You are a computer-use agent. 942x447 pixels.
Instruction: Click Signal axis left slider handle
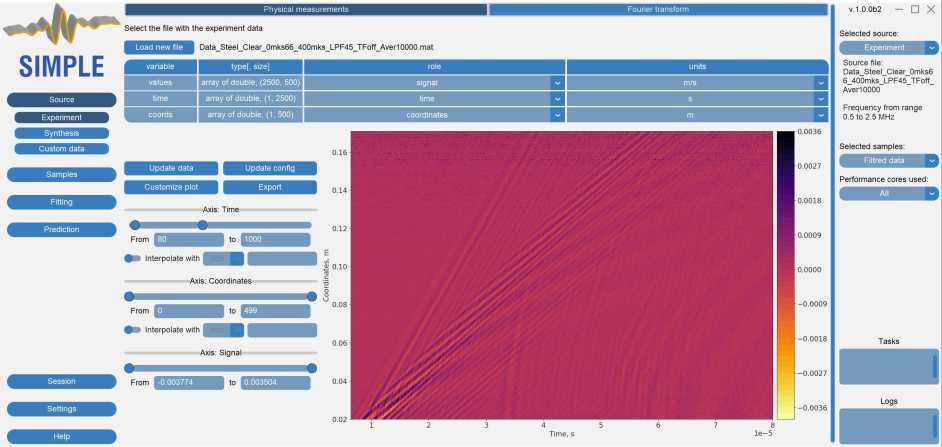click(129, 368)
